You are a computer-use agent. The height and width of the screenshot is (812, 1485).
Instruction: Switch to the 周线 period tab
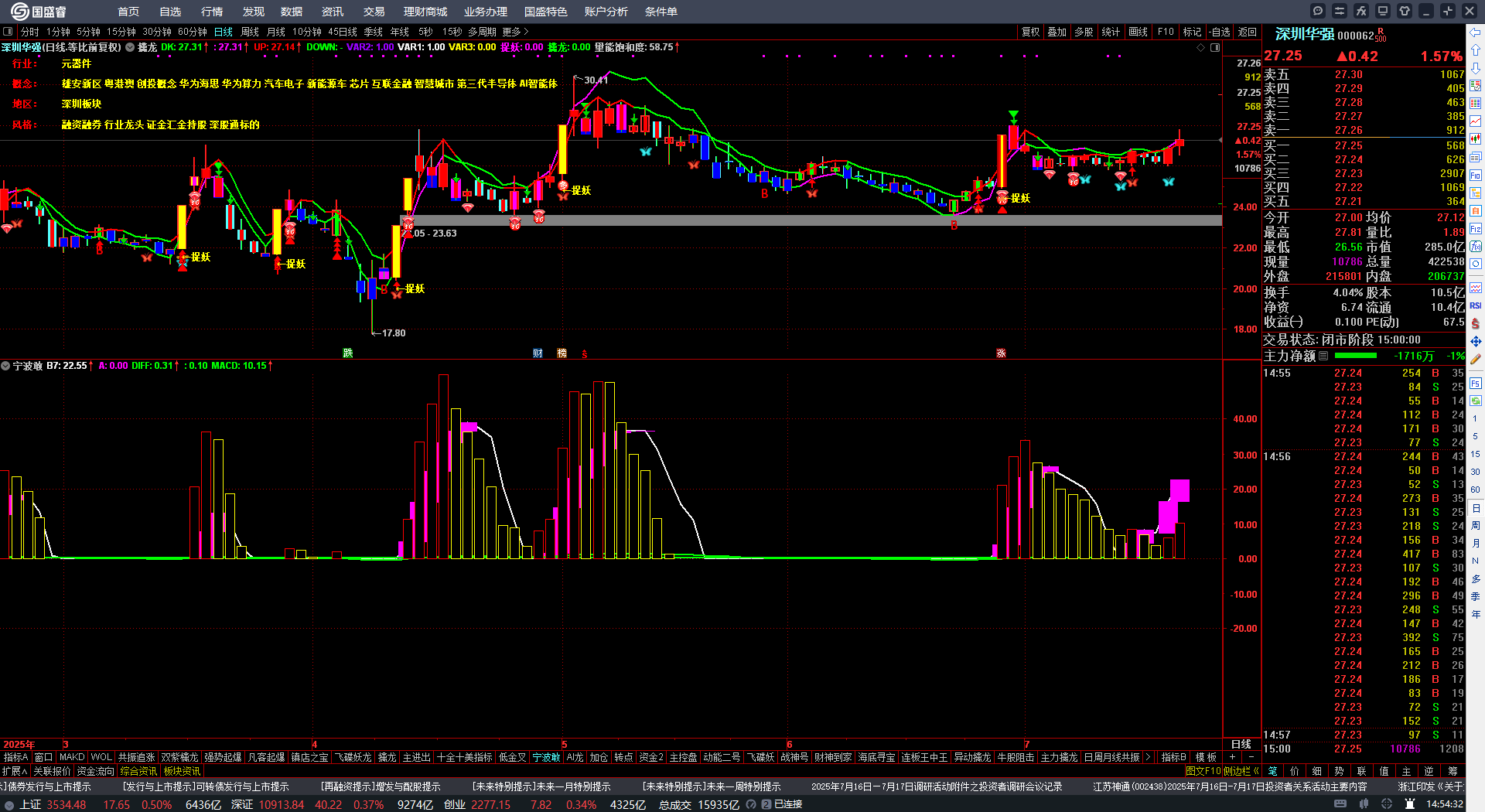click(x=250, y=32)
